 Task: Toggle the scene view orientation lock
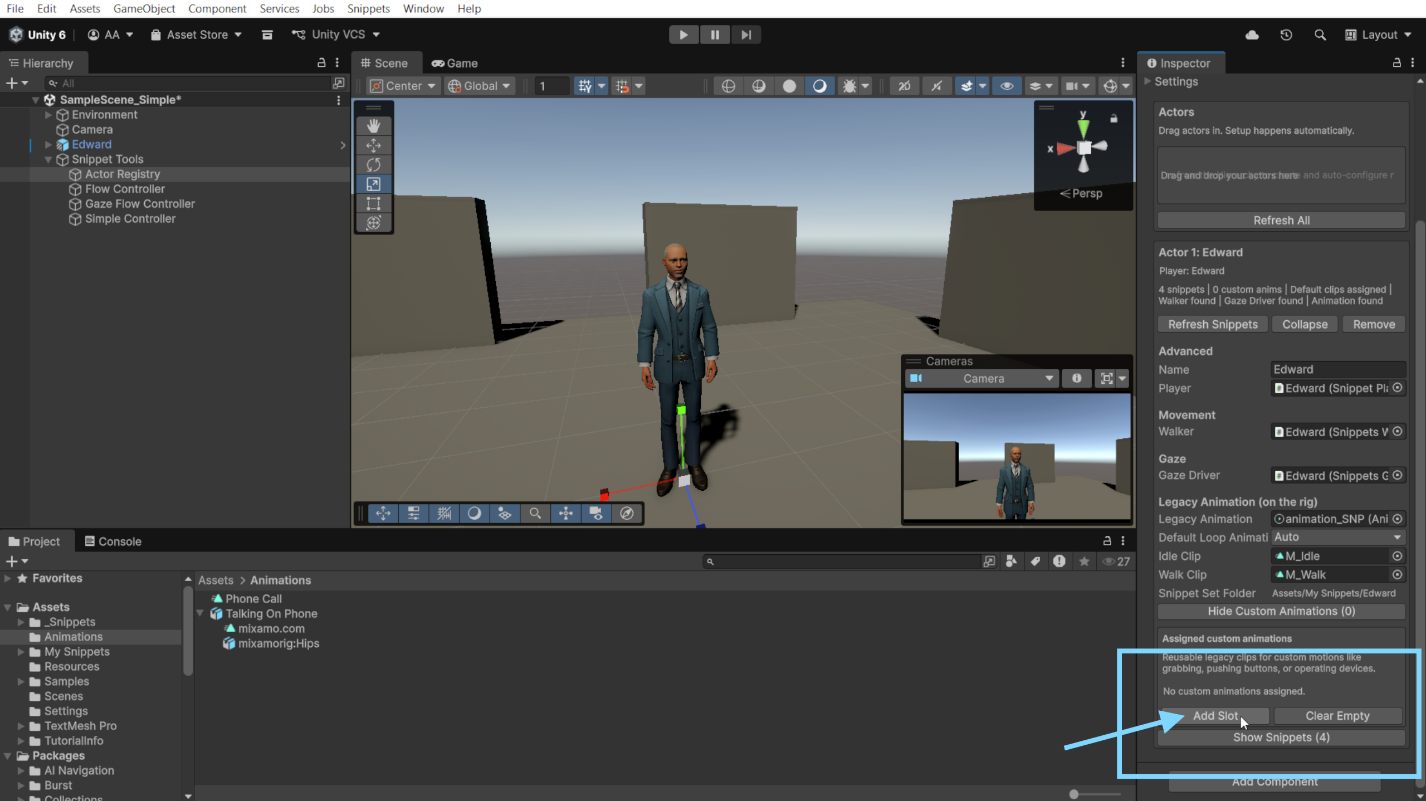(x=1113, y=118)
